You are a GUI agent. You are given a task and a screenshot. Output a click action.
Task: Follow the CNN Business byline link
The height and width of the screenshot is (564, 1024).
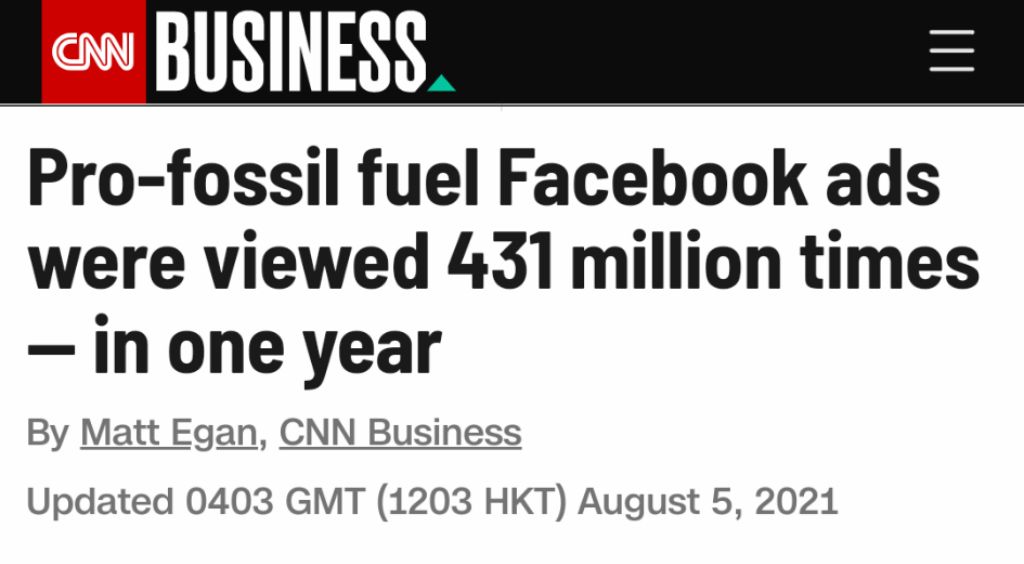pyautogui.click(x=400, y=433)
